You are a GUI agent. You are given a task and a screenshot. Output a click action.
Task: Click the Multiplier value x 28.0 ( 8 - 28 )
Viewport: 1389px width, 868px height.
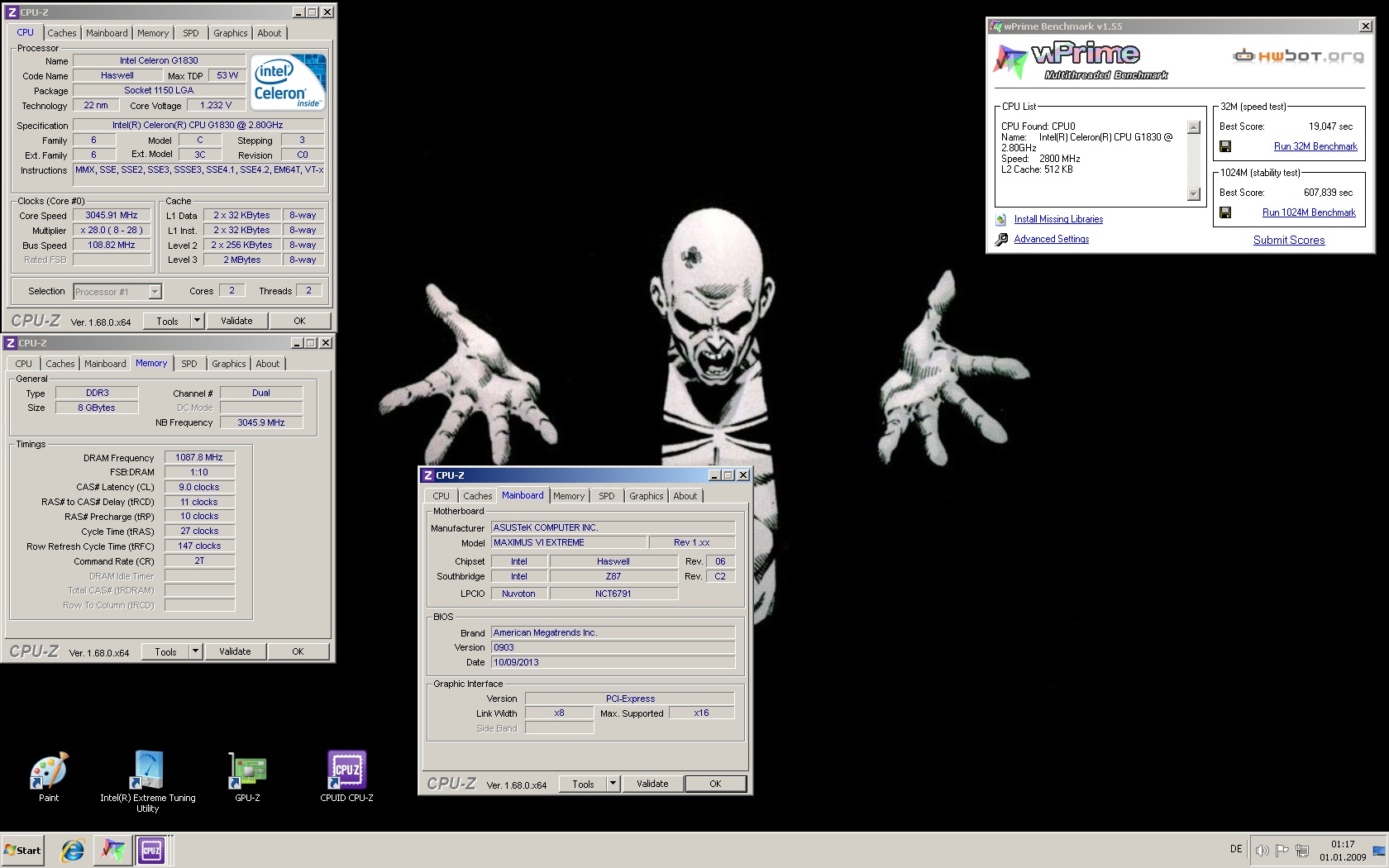(x=112, y=230)
